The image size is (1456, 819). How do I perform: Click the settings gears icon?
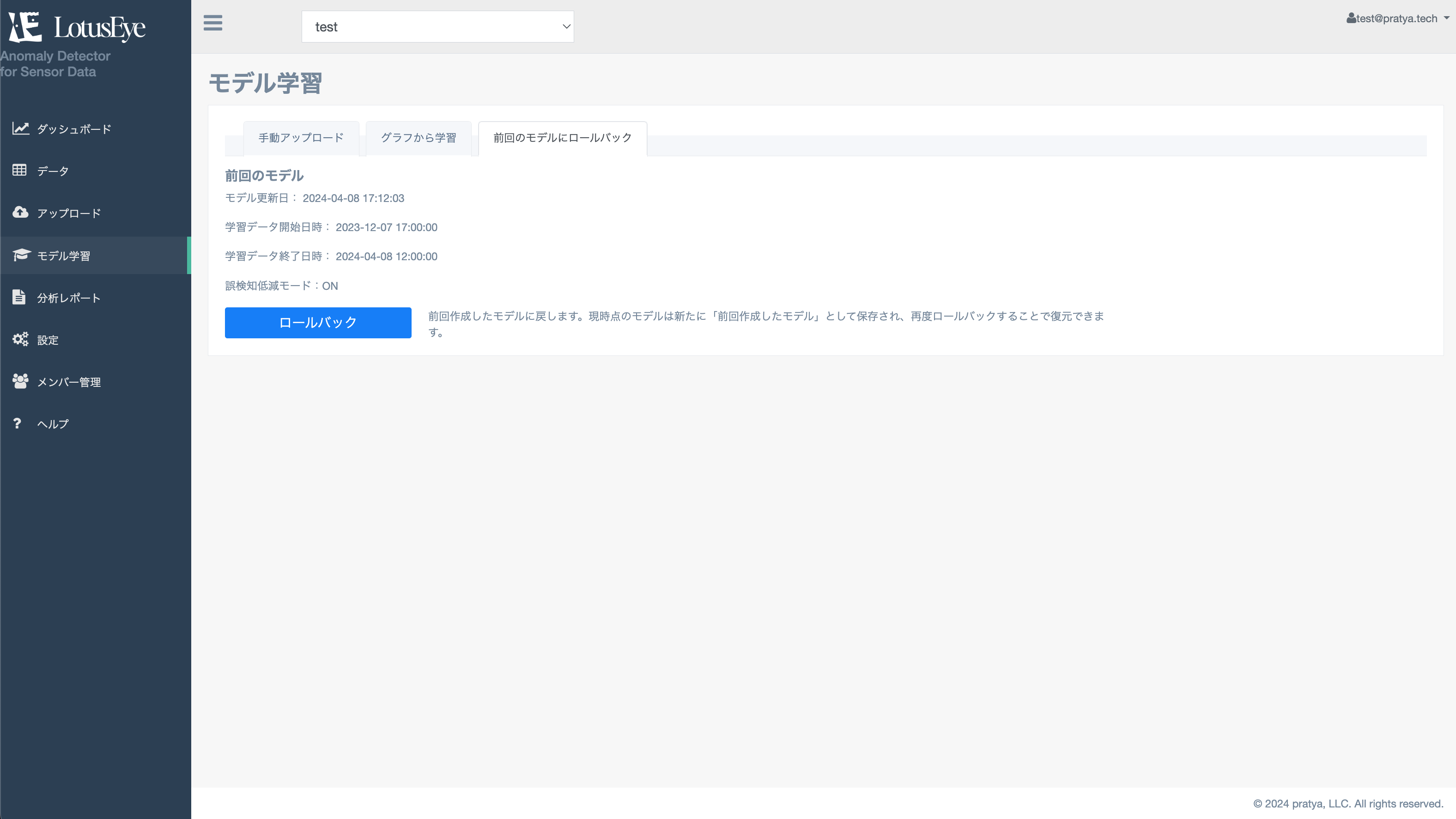tap(20, 339)
